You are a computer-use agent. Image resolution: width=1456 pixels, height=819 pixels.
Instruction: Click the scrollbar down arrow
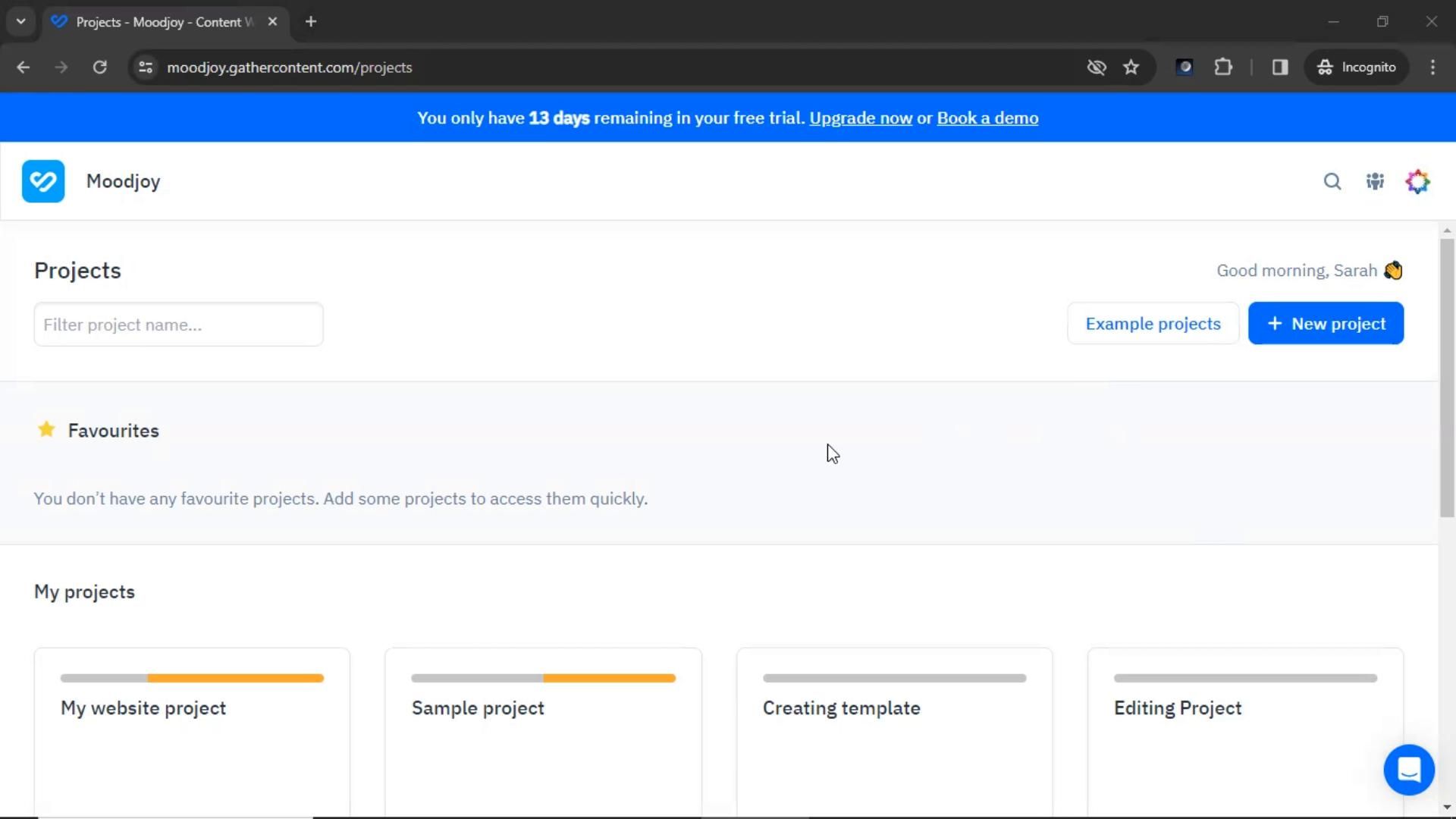tap(1447, 807)
